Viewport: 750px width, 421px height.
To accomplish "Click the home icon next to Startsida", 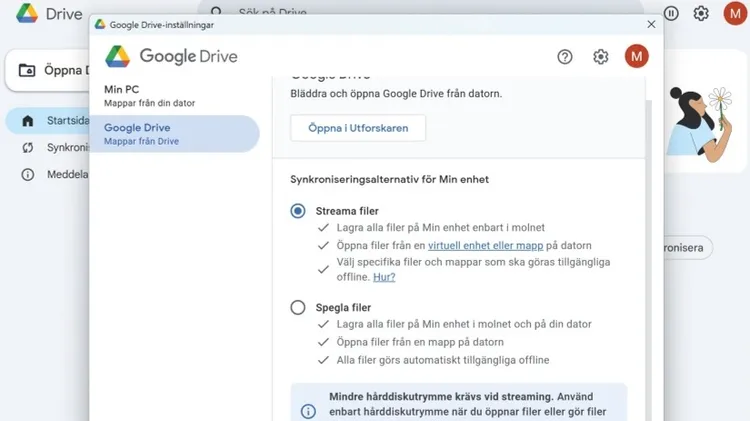I will coord(27,121).
